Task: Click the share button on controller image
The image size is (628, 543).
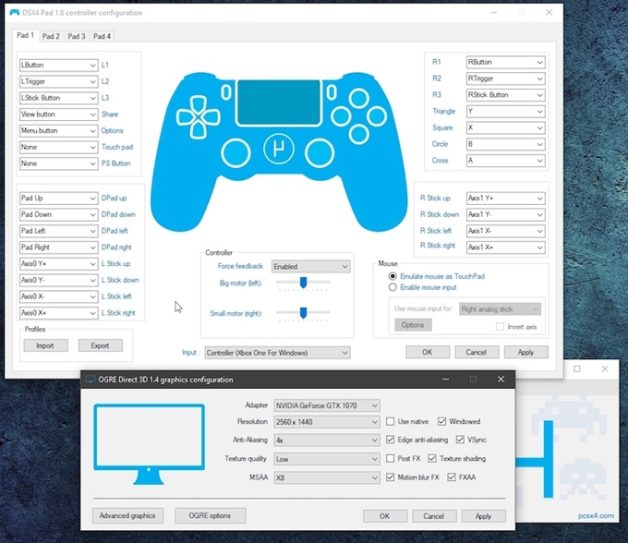Action: pos(226,93)
